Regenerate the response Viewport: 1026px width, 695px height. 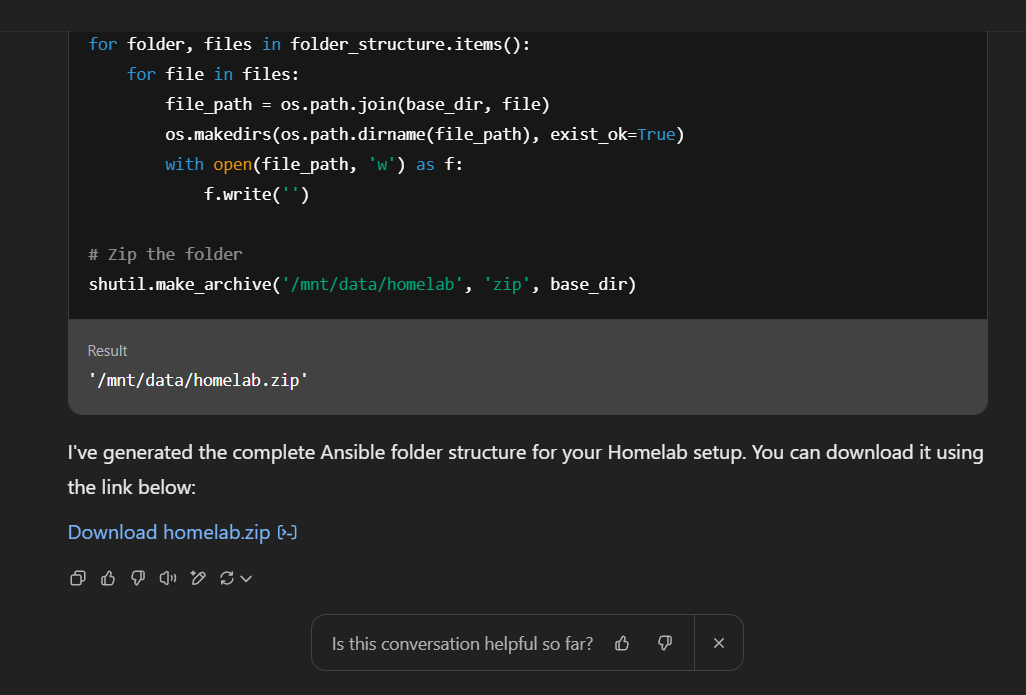(x=227, y=578)
